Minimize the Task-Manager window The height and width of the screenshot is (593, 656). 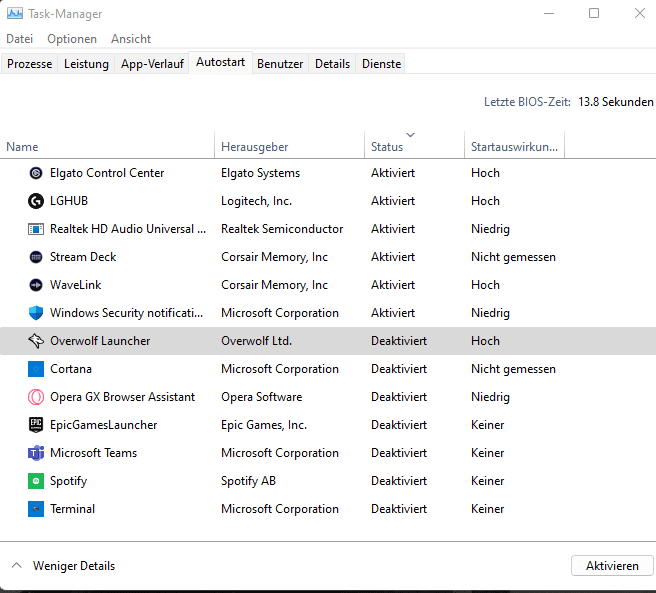(549, 13)
